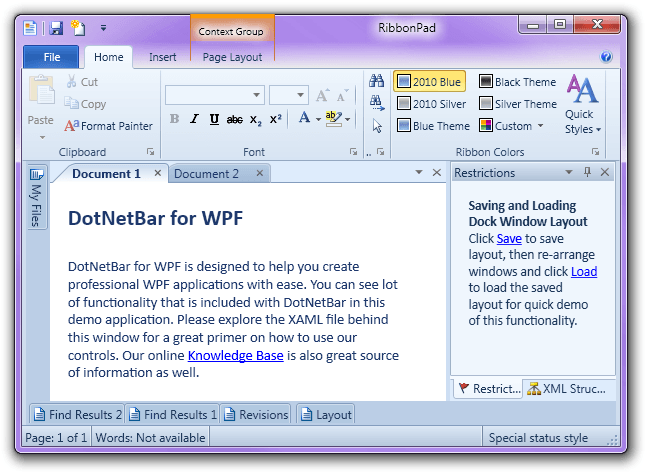Switch to the XML Struc... tab
The image size is (646, 472).
[x=566, y=388]
